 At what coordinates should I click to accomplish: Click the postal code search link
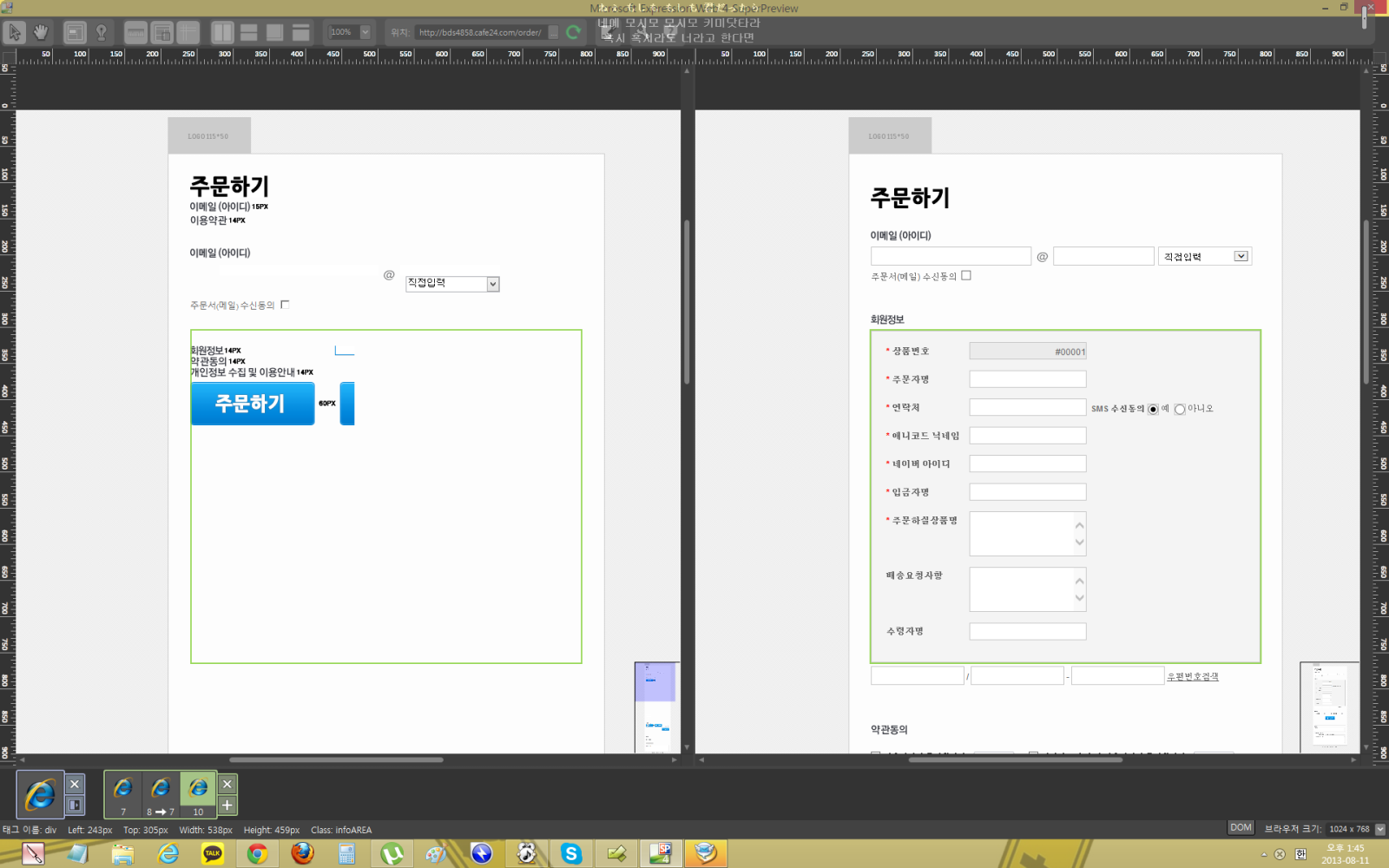[x=1192, y=676]
